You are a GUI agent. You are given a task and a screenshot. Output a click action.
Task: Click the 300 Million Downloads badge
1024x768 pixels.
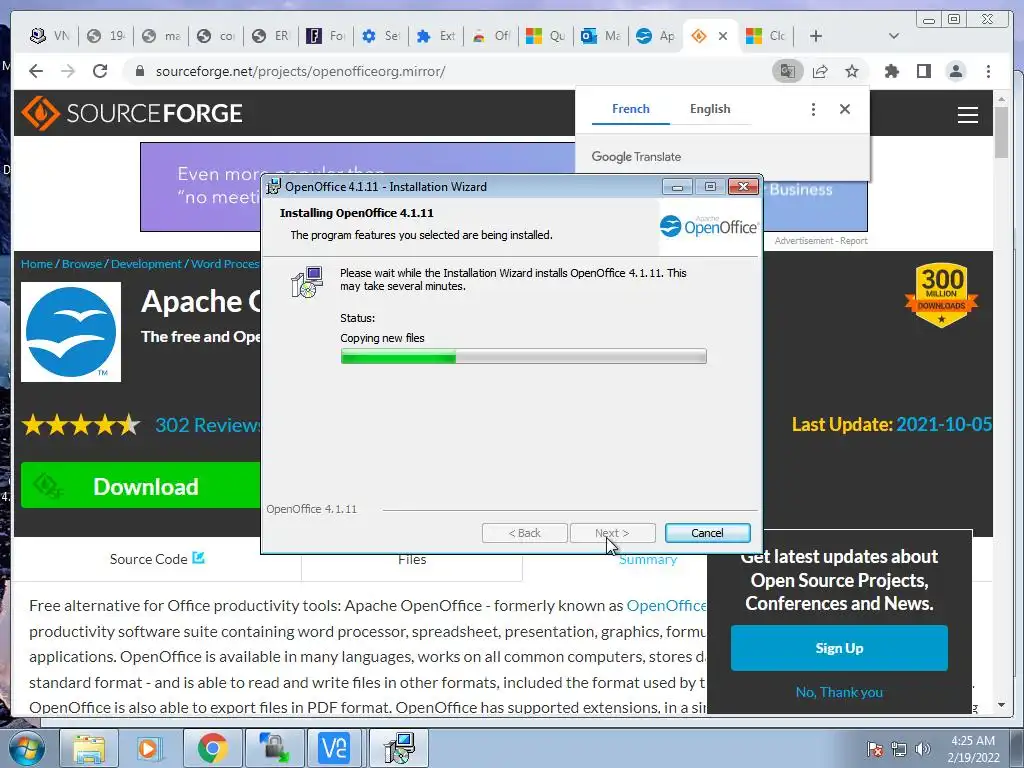pyautogui.click(x=941, y=295)
